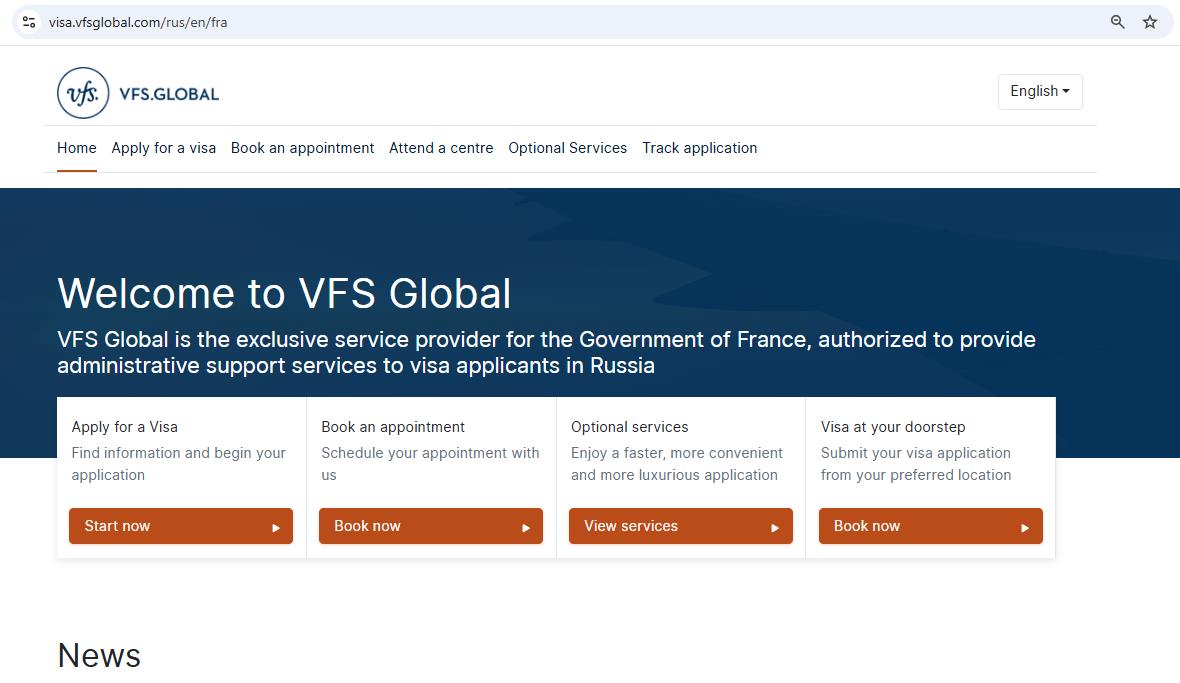Open Book an appointment in the navigation bar
Image resolution: width=1180 pixels, height=683 pixels.
[303, 148]
